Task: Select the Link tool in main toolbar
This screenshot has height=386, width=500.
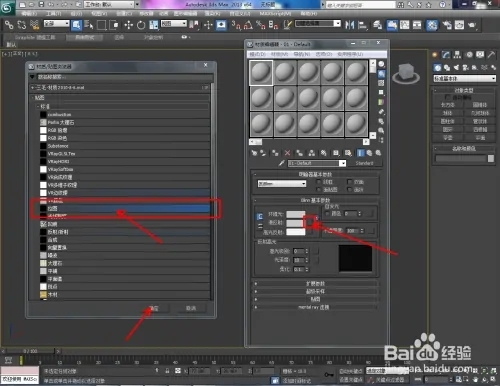Action: 9,25
